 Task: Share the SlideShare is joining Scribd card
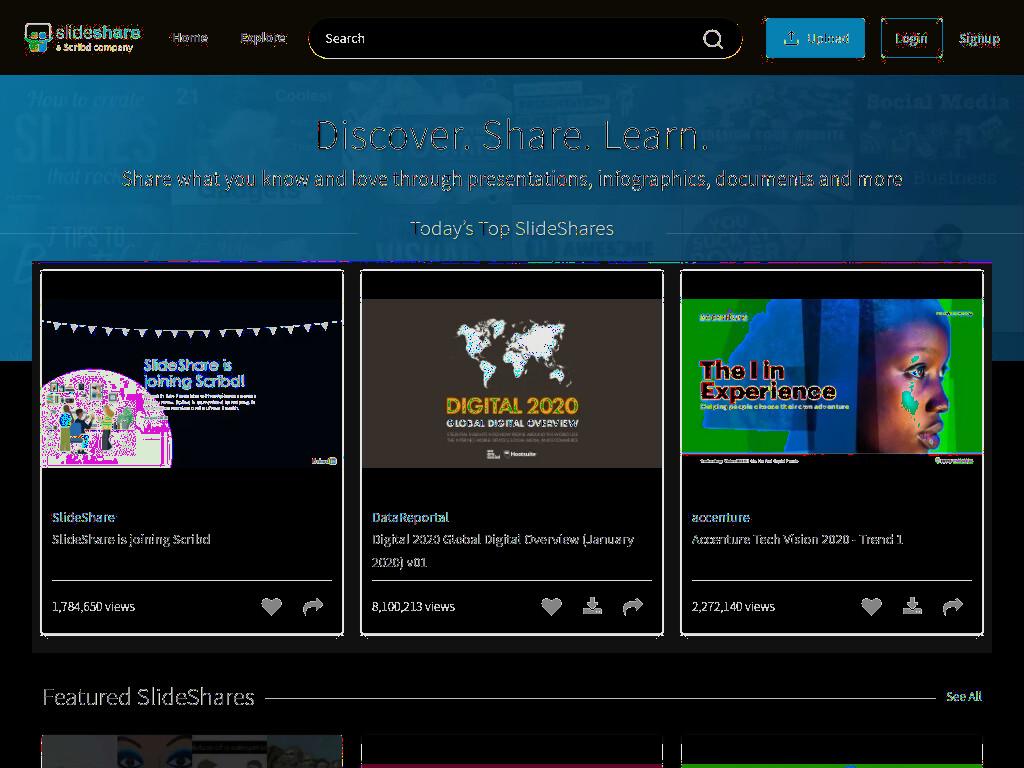pyautogui.click(x=313, y=607)
